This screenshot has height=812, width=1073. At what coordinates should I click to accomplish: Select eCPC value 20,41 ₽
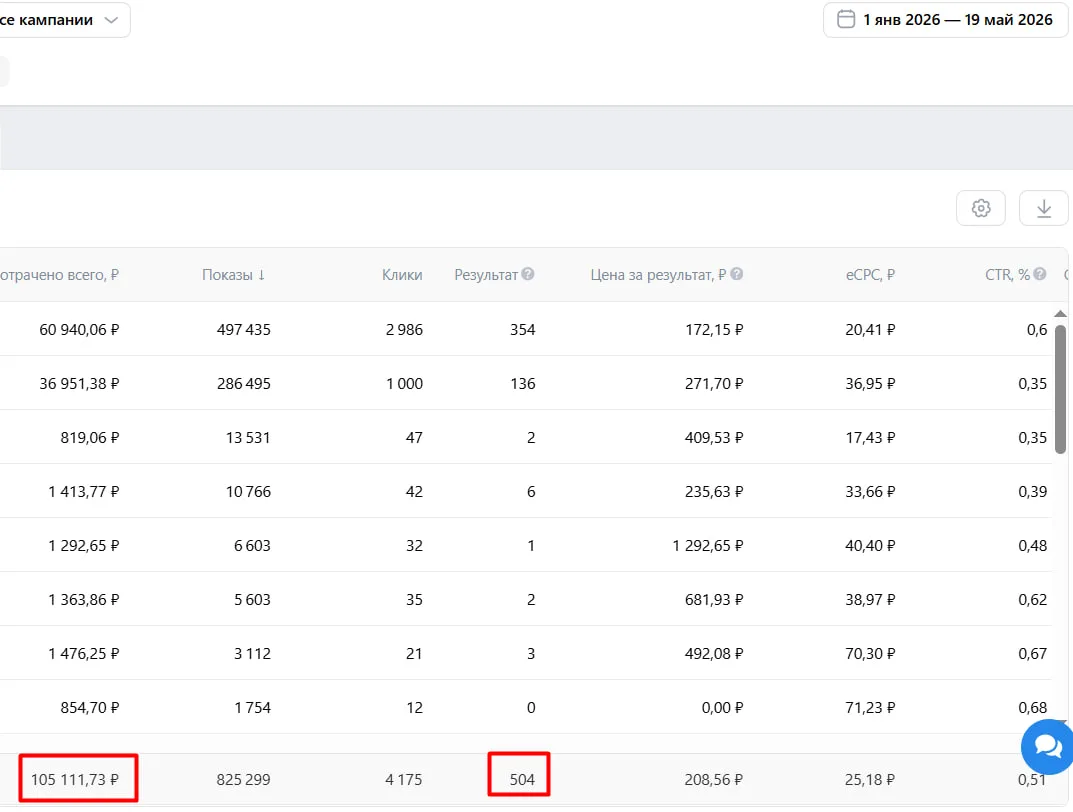[870, 330]
